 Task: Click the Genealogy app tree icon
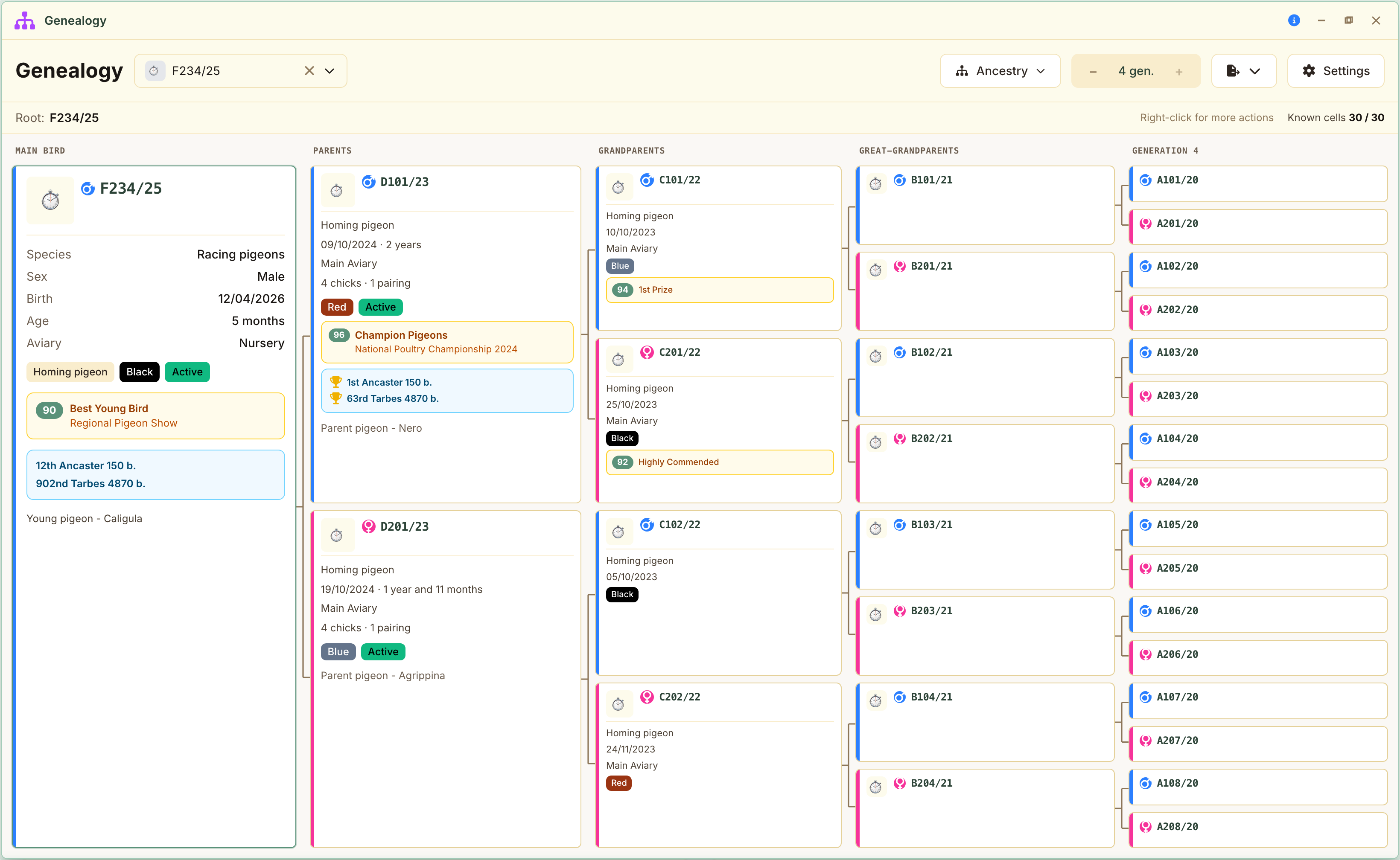click(24, 20)
